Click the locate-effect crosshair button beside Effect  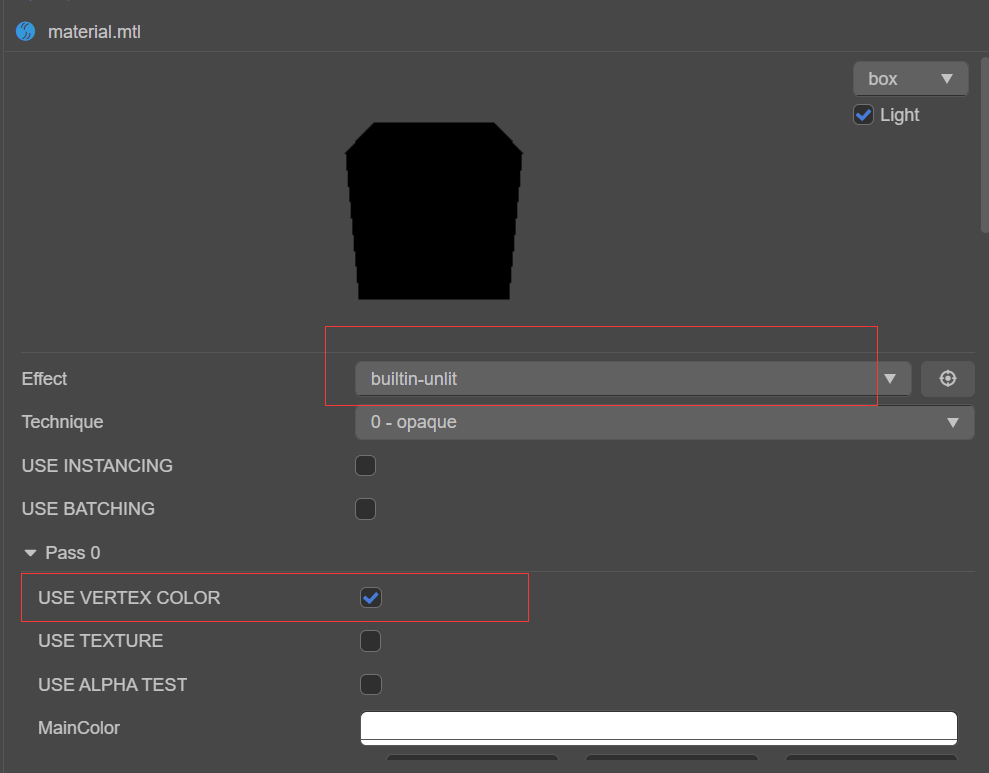click(947, 378)
